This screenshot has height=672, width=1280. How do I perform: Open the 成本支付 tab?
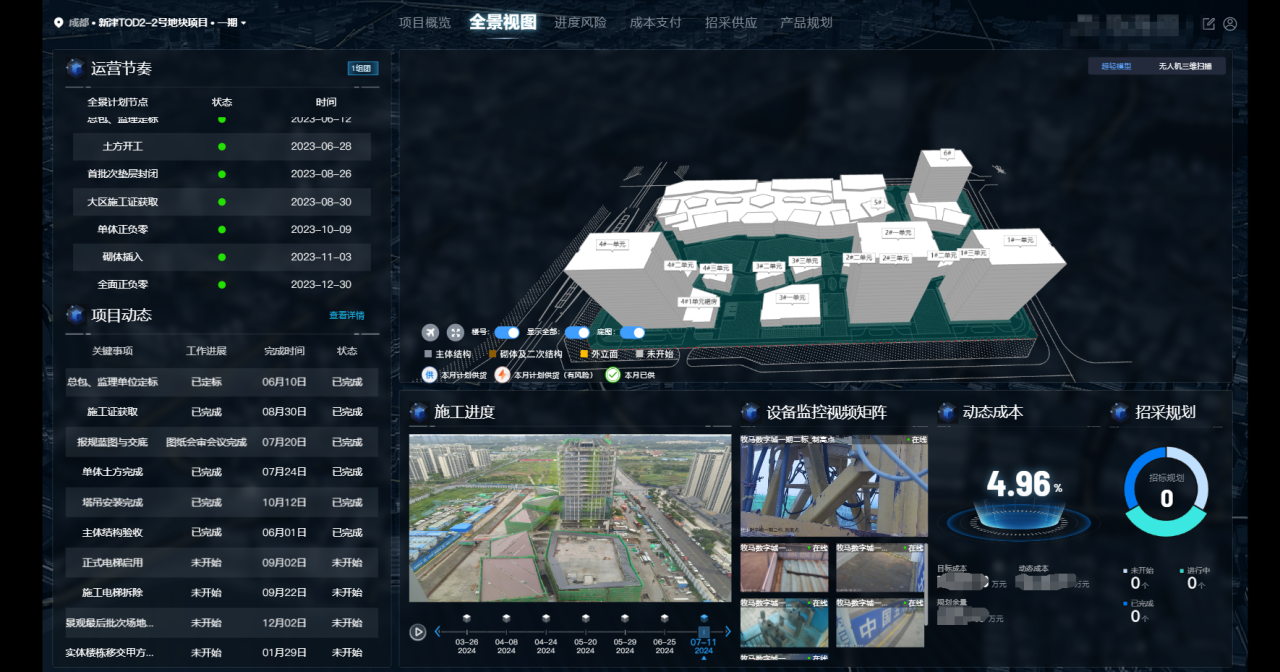click(655, 22)
